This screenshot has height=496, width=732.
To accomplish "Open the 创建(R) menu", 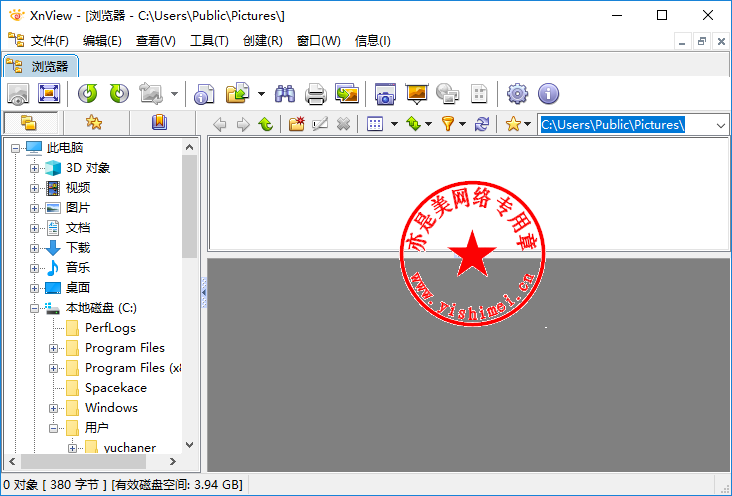I will pyautogui.click(x=262, y=41).
